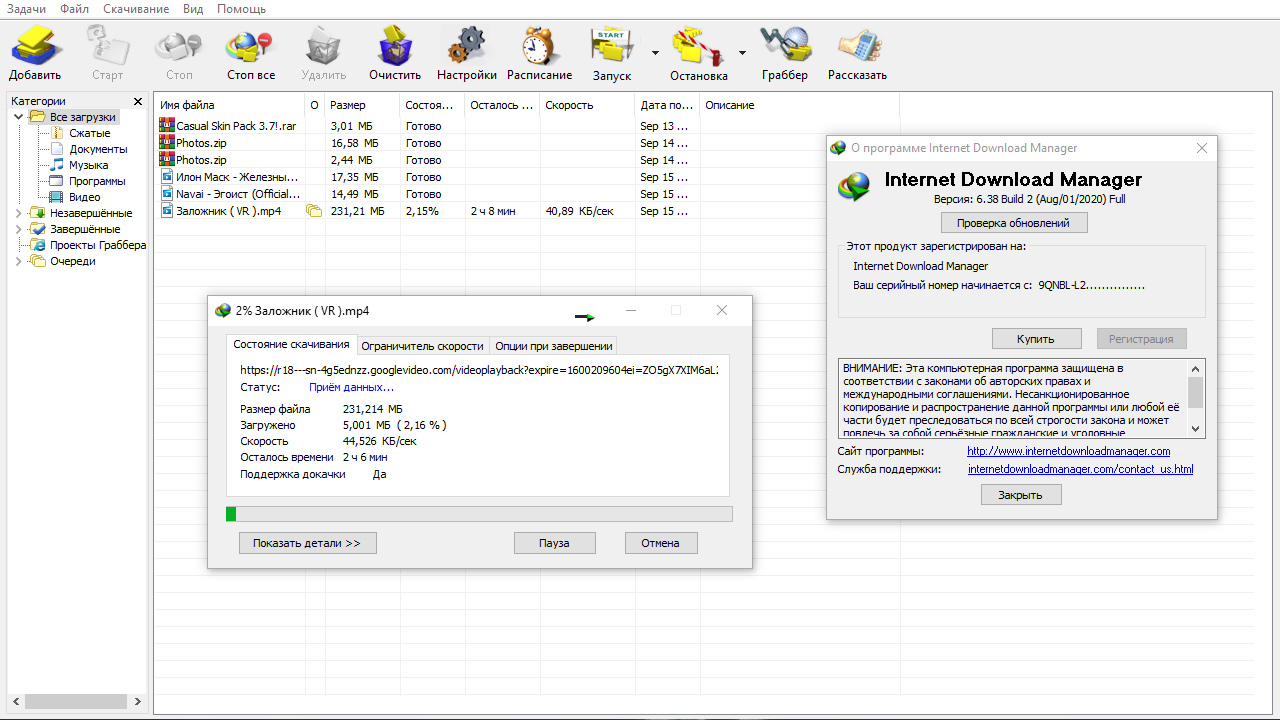Click the license text scrollbar down arrow
This screenshot has height=720, width=1280.
[x=1196, y=428]
